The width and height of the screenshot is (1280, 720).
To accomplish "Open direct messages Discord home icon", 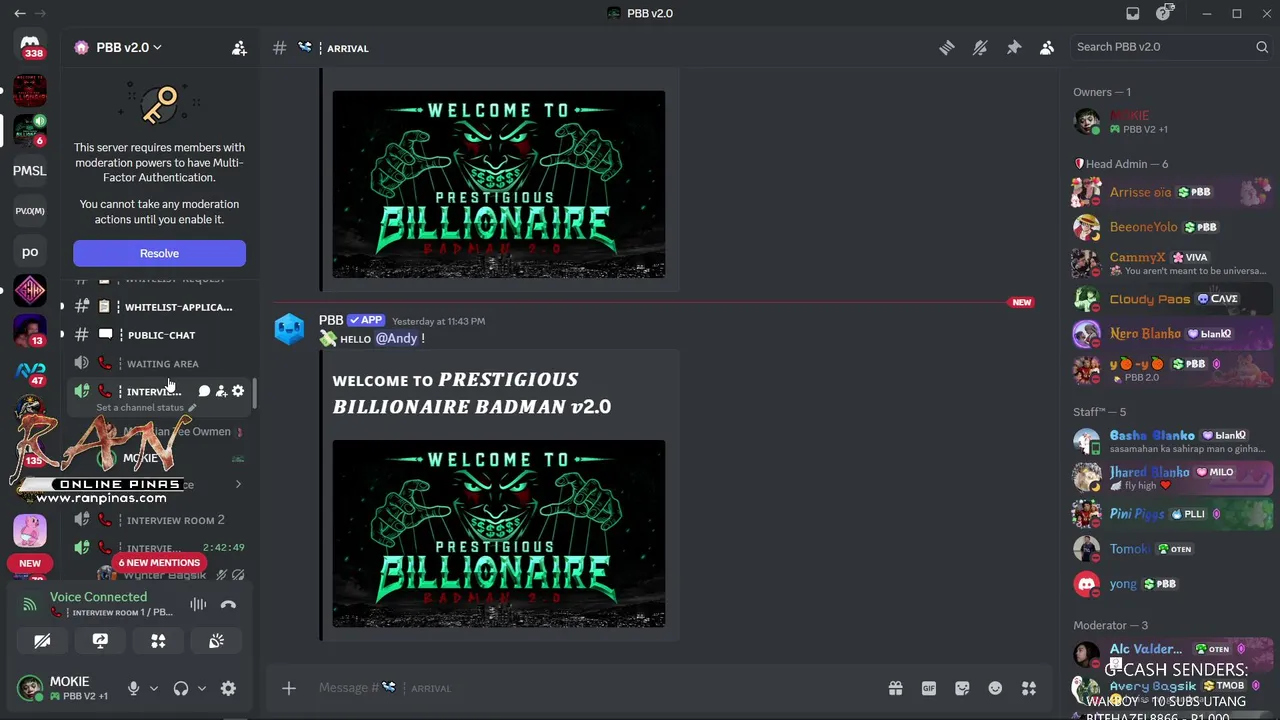I will 30,47.
